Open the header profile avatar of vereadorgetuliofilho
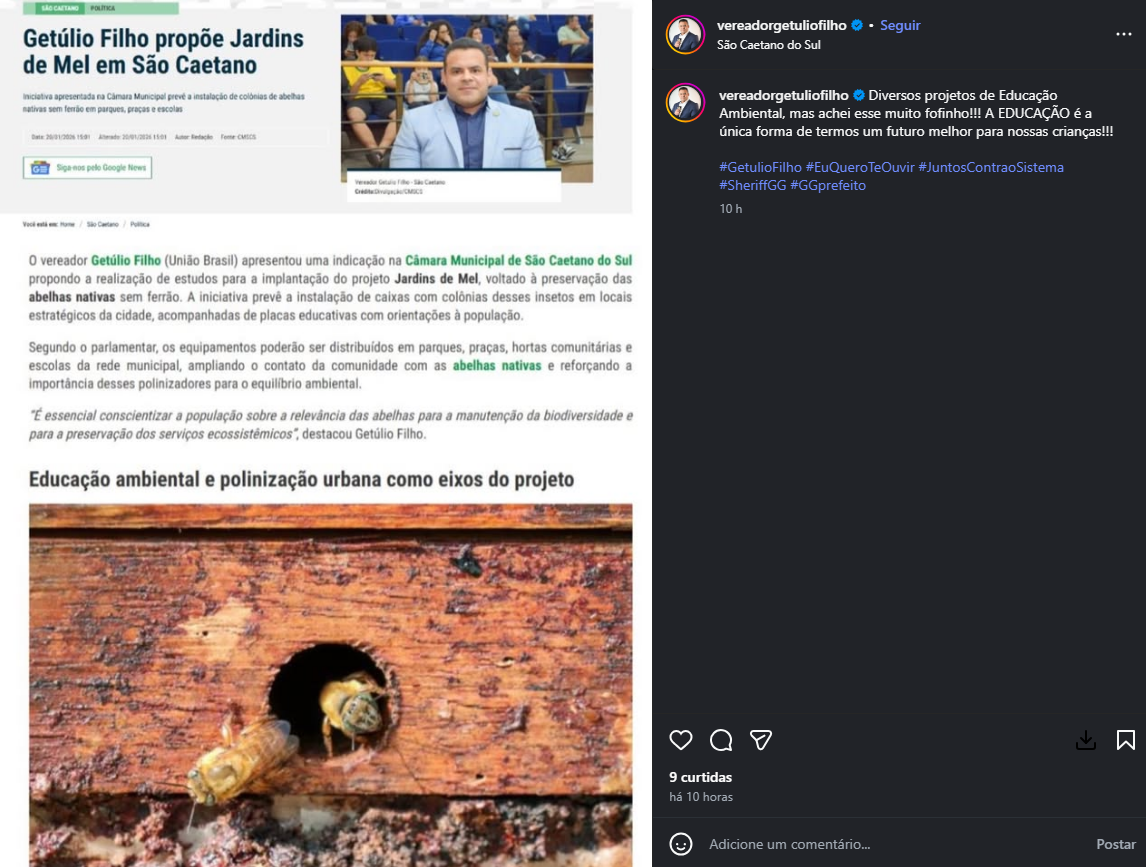 tap(686, 34)
